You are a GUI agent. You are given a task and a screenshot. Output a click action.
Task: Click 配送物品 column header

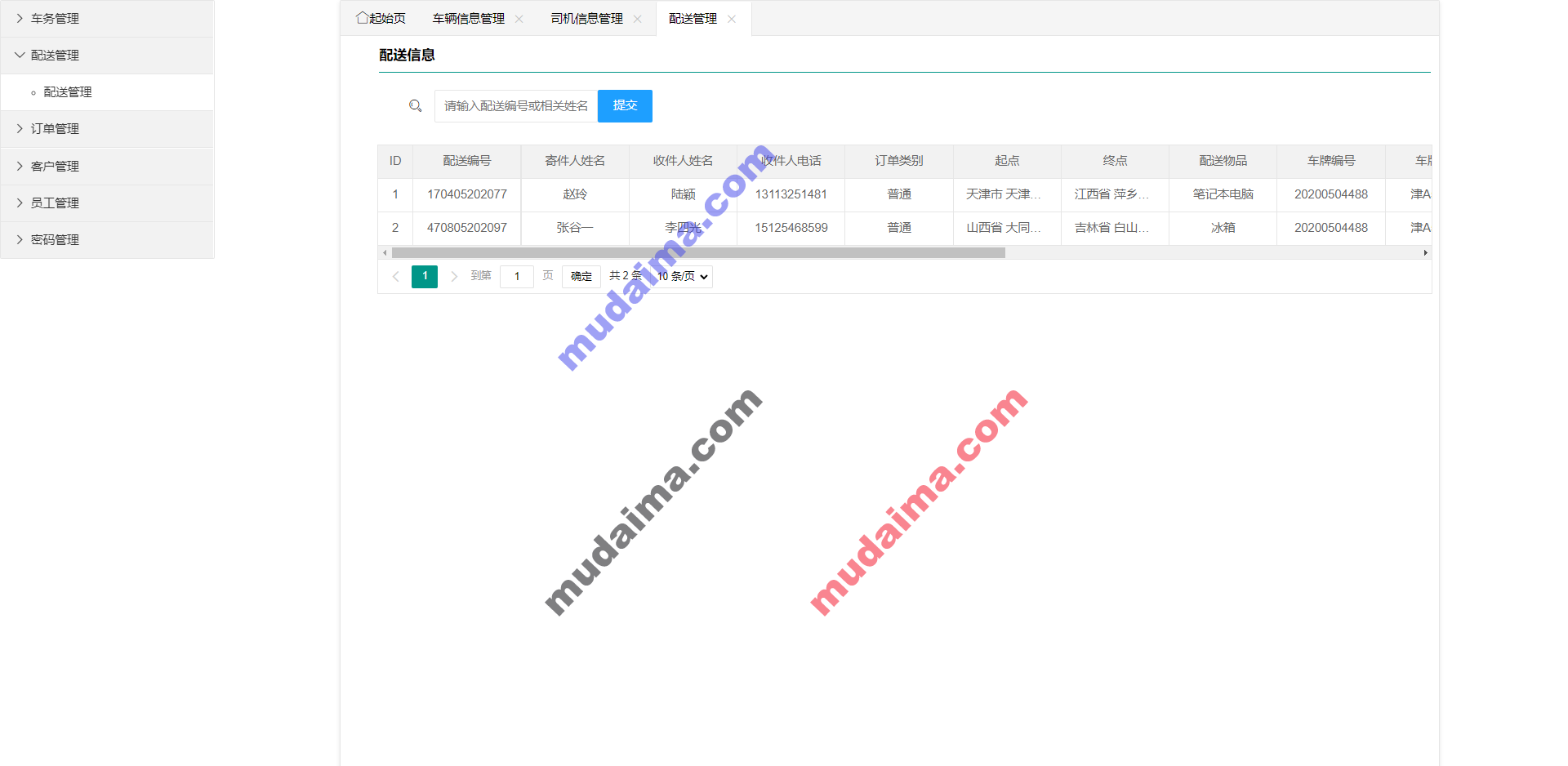pyautogui.click(x=1223, y=162)
